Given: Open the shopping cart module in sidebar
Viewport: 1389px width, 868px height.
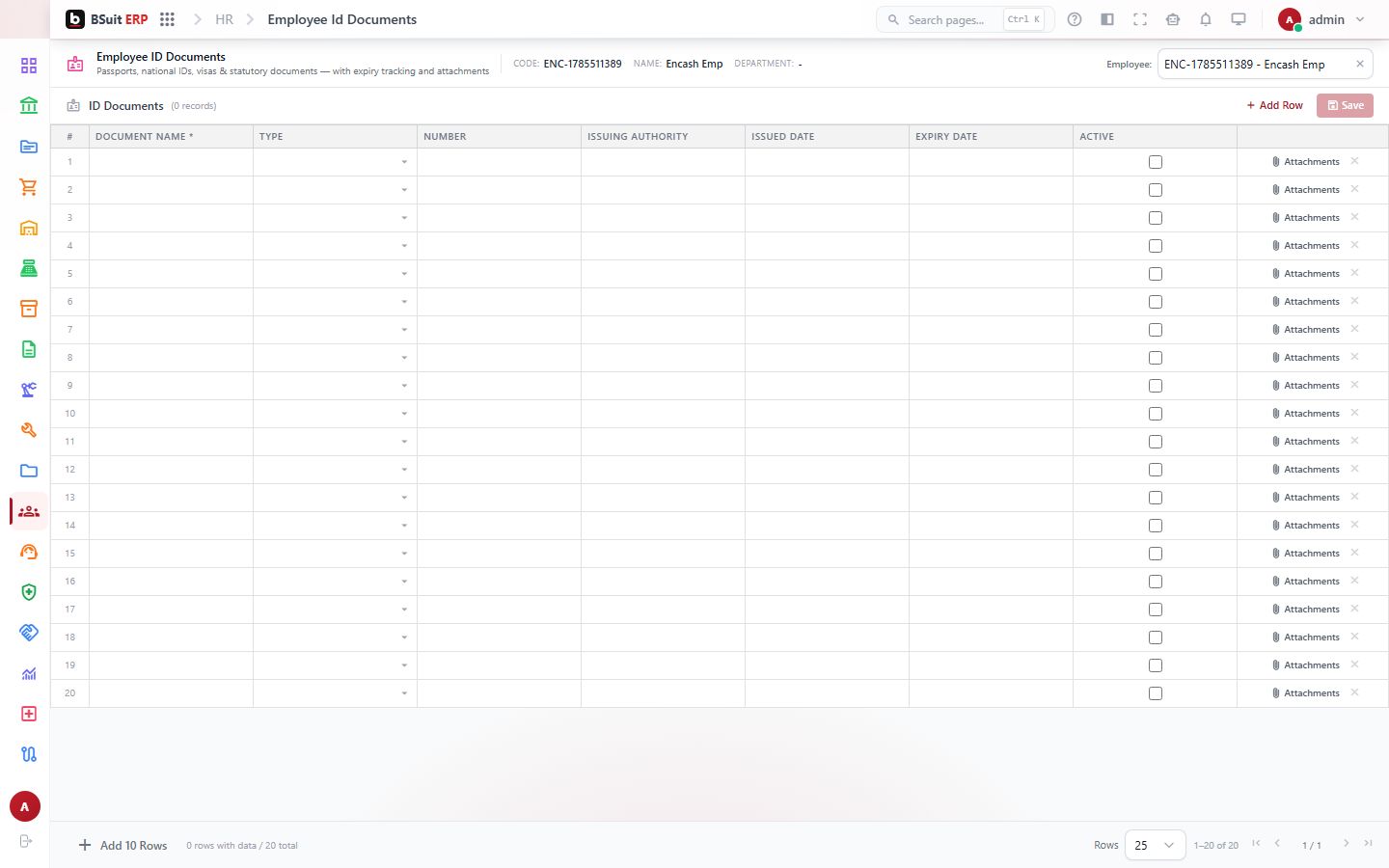Looking at the screenshot, I should point(29,187).
